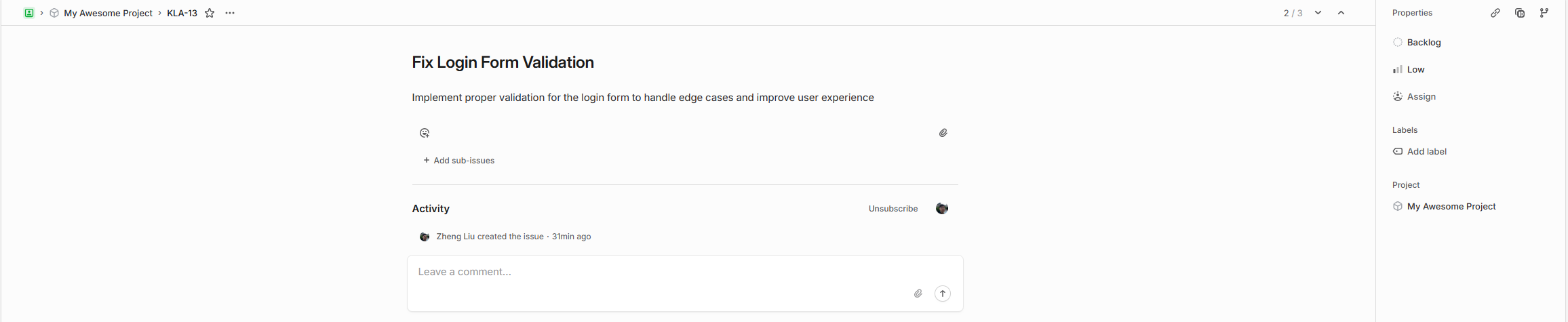1568x322 pixels.
Task: Open the Assign member dropdown
Action: 1420,96
